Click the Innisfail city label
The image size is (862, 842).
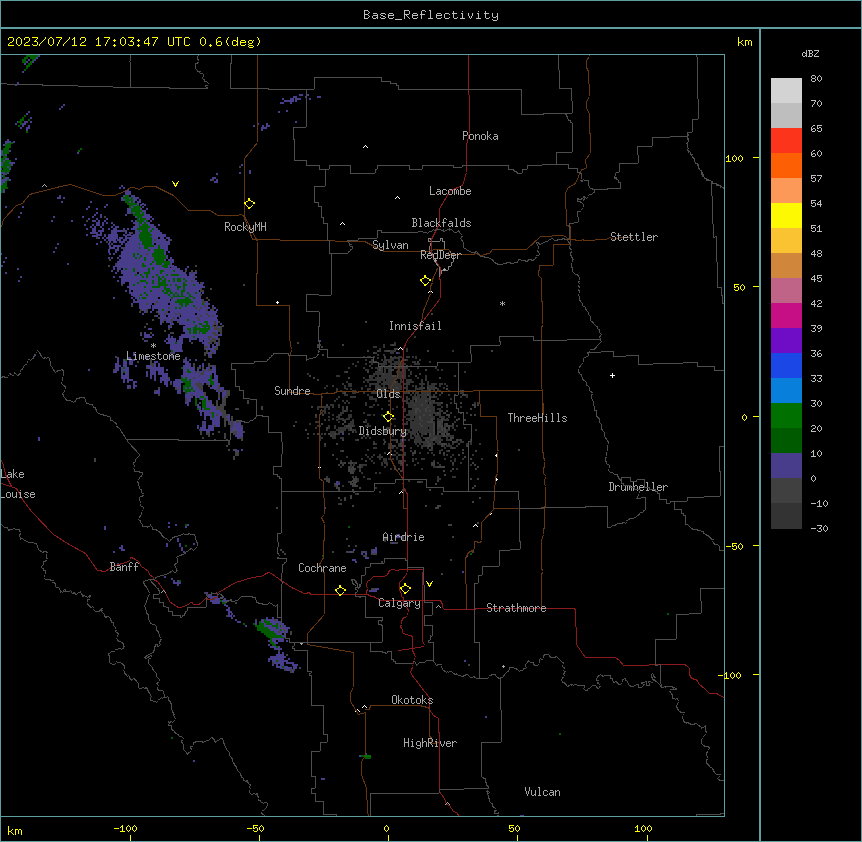[x=415, y=326]
